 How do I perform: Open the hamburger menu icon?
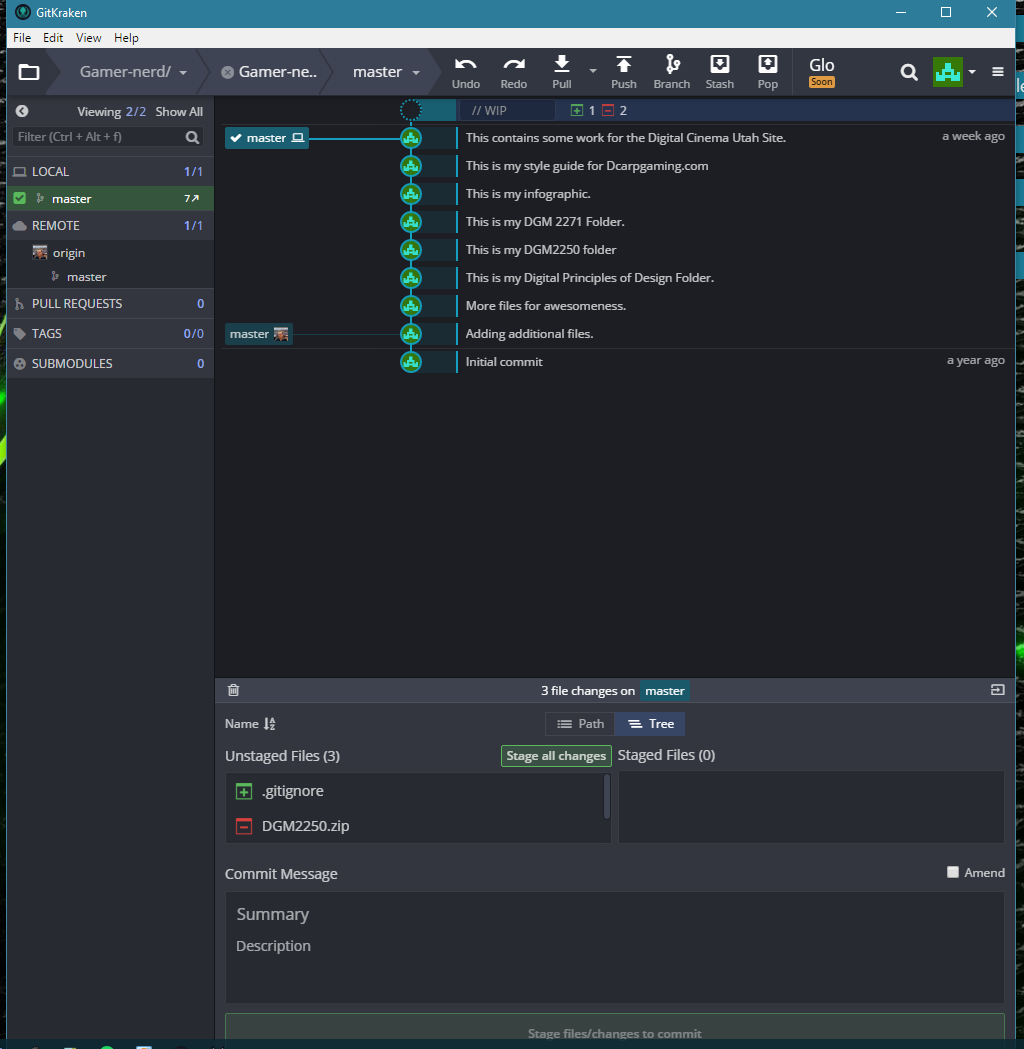[997, 72]
